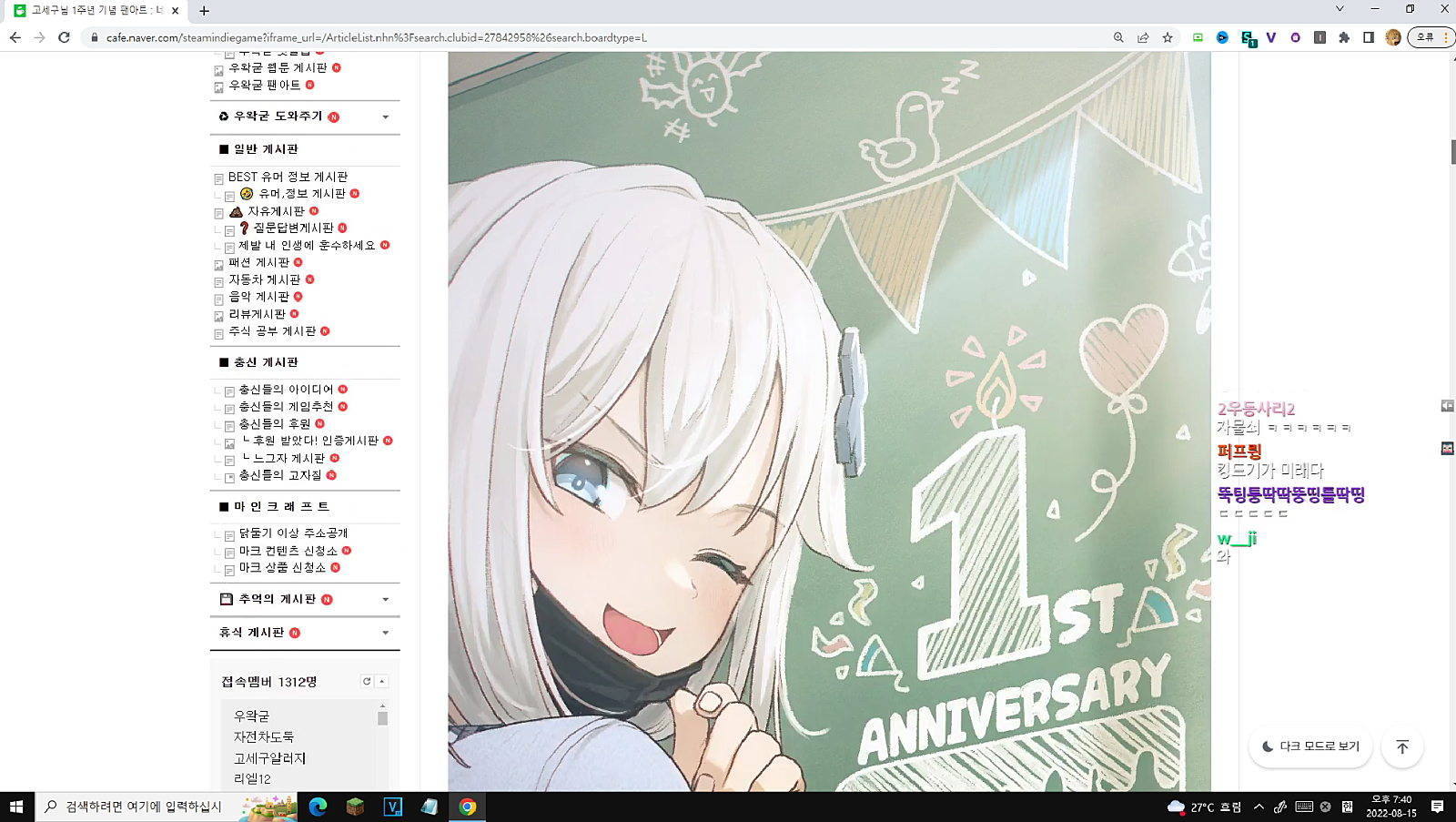This screenshot has height=822, width=1456.
Task: Open the gray square extension icon
Action: click(1319, 37)
